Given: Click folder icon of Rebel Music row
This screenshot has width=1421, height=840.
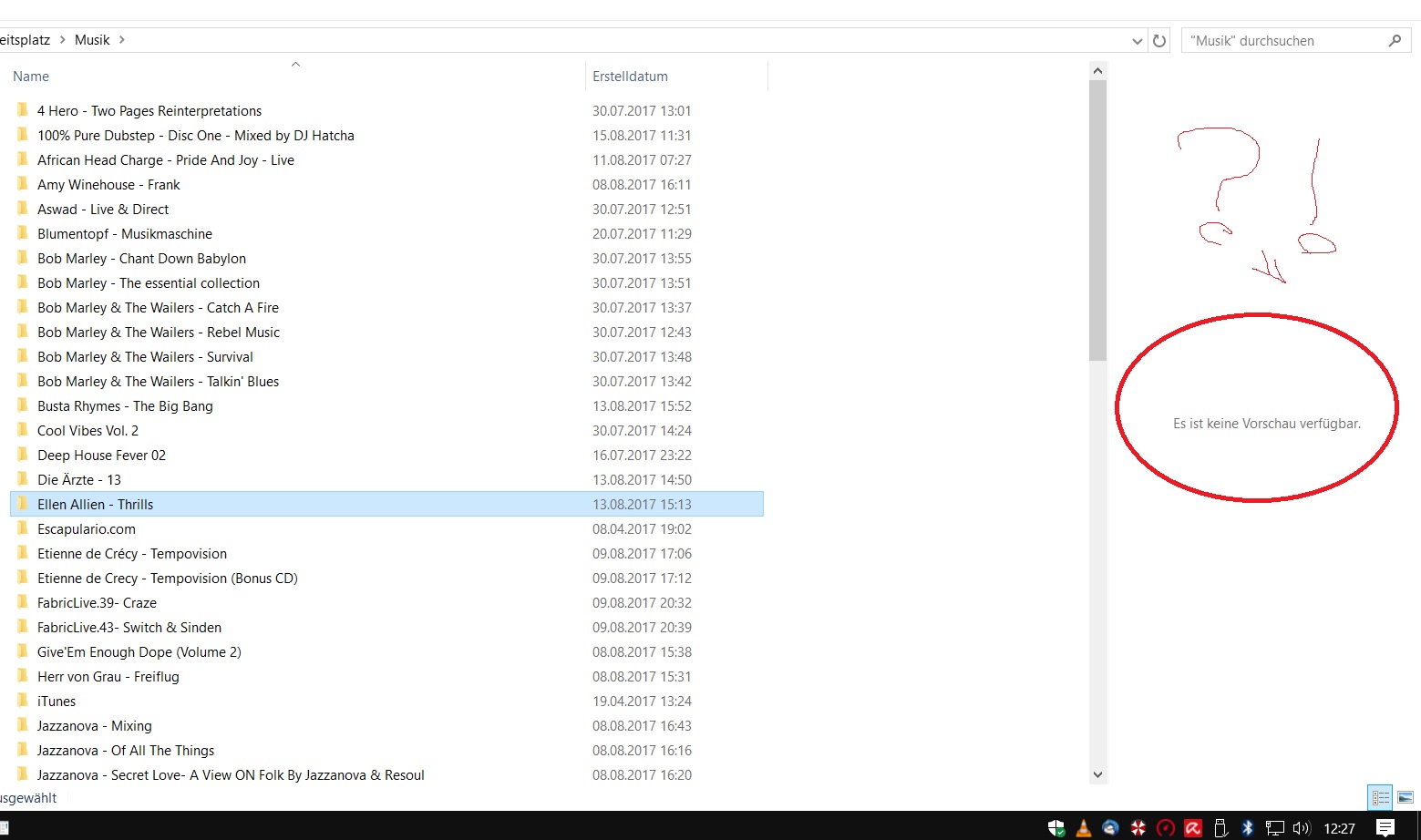Looking at the screenshot, I should (x=23, y=332).
